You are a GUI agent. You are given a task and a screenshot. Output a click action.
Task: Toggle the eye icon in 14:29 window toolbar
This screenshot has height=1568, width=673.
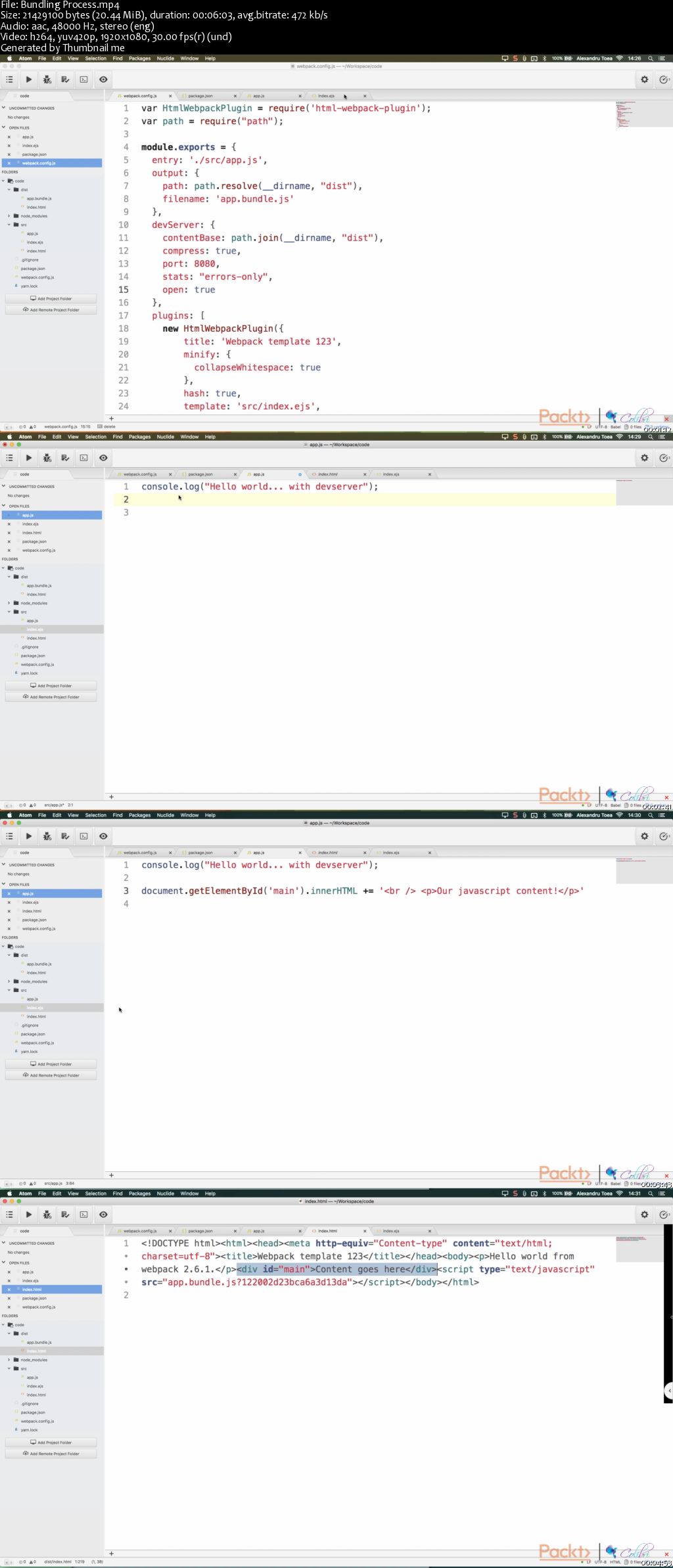(x=103, y=458)
